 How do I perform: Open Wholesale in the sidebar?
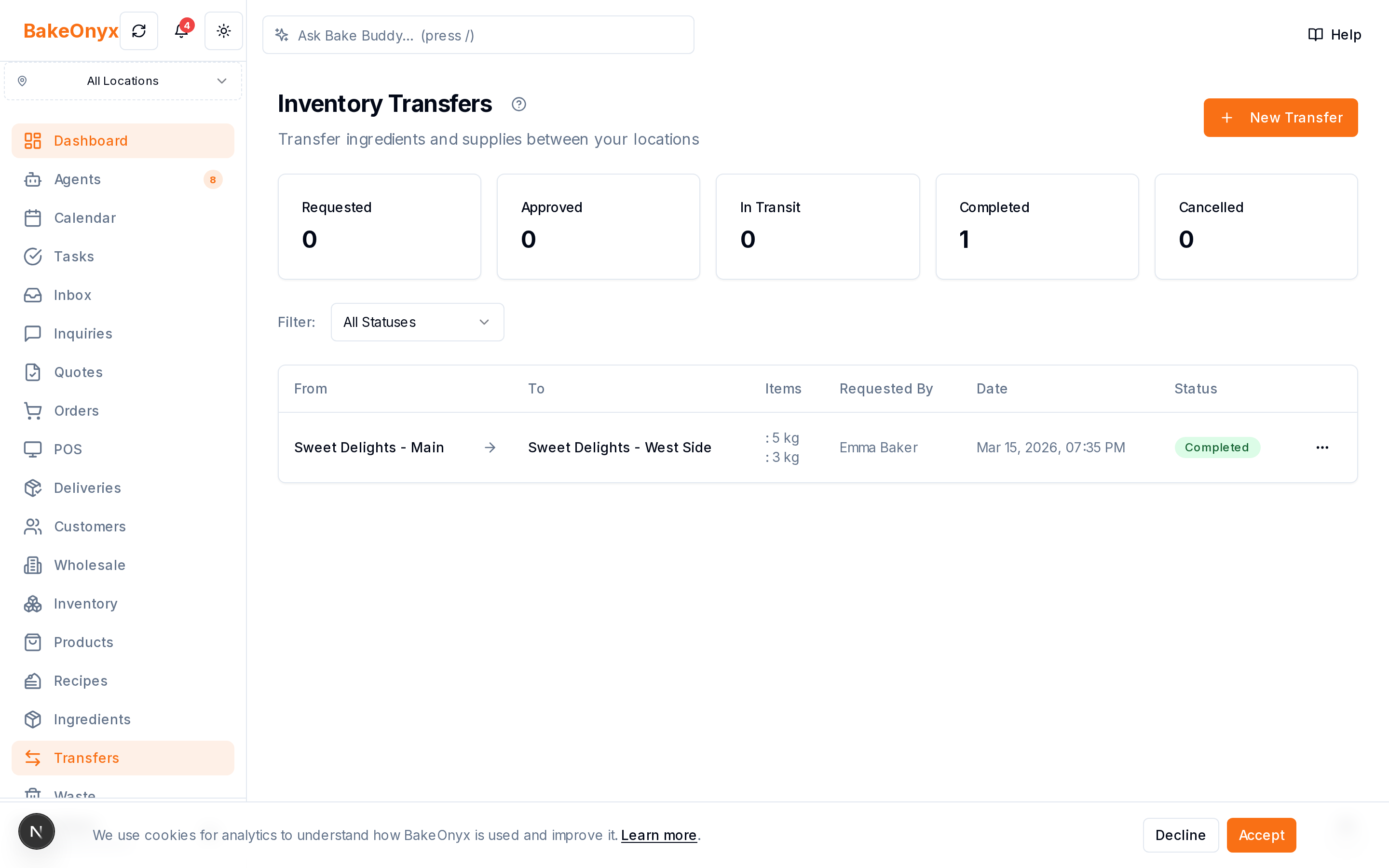pyautogui.click(x=123, y=565)
